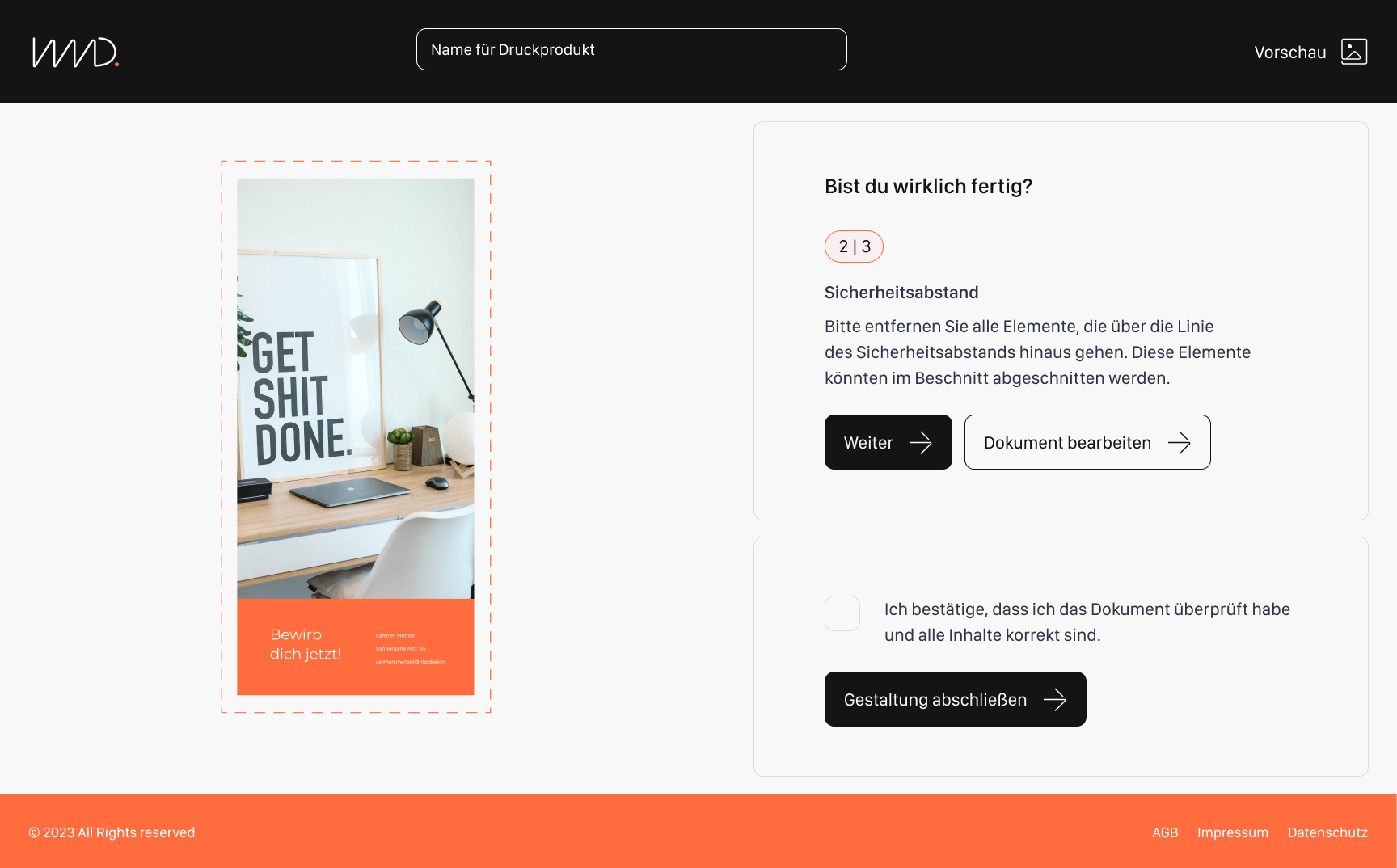This screenshot has height=868, width=1397.
Task: Choose Dokument bearbeiten to edit the document
Action: tap(1087, 442)
